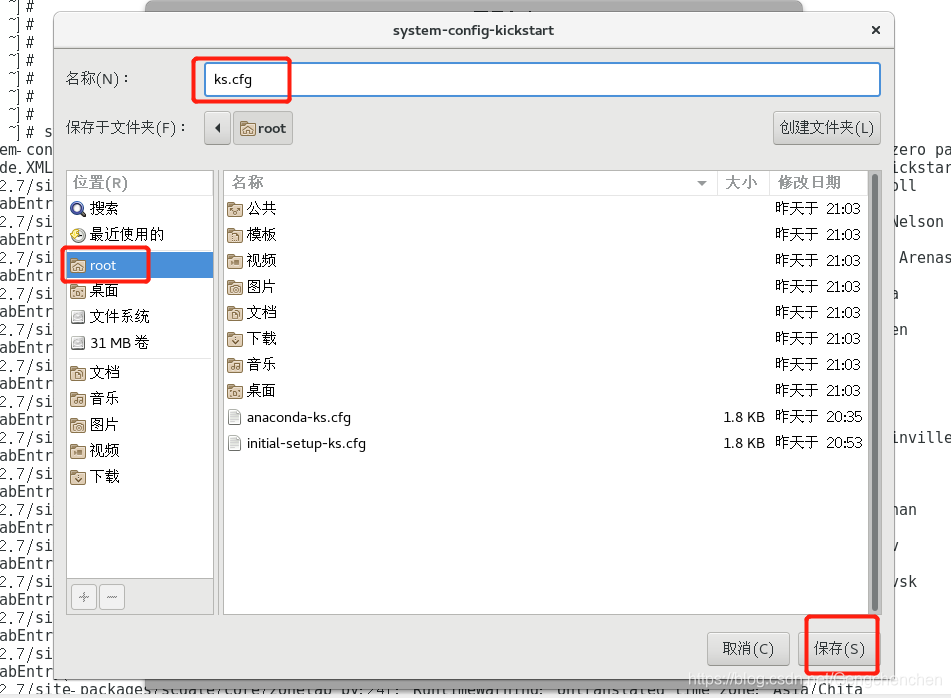The height and width of the screenshot is (698, 951).
Task: Click the file list vertical scrollbar
Action: pyautogui.click(x=875, y=392)
